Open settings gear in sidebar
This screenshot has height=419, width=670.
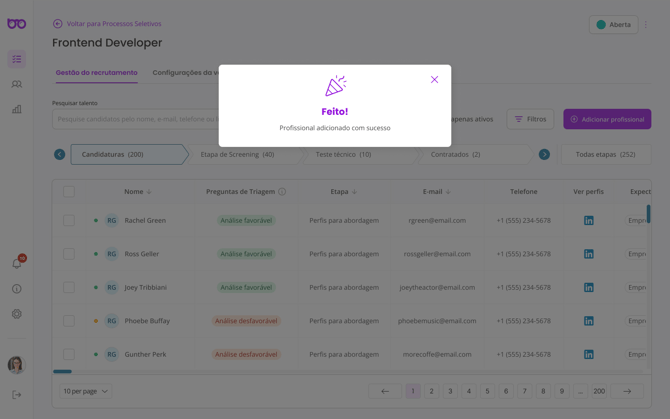point(16,314)
